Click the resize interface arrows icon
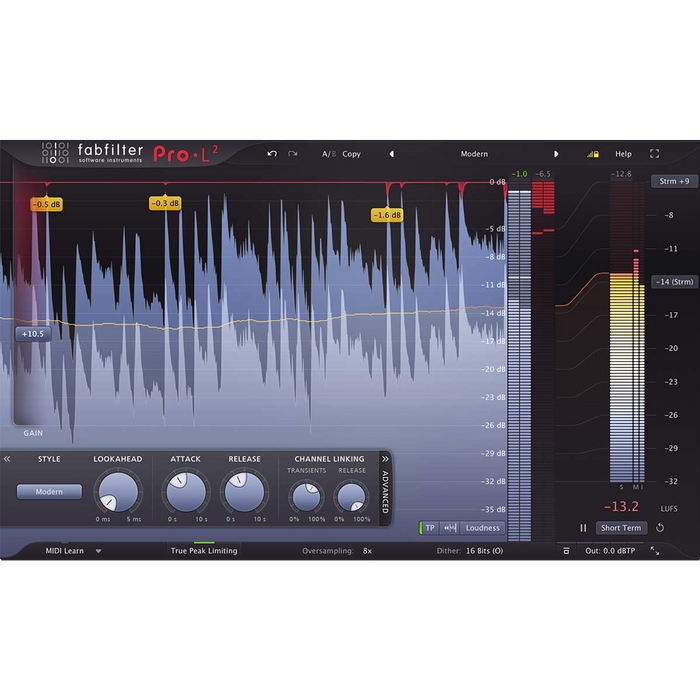 pos(654,551)
